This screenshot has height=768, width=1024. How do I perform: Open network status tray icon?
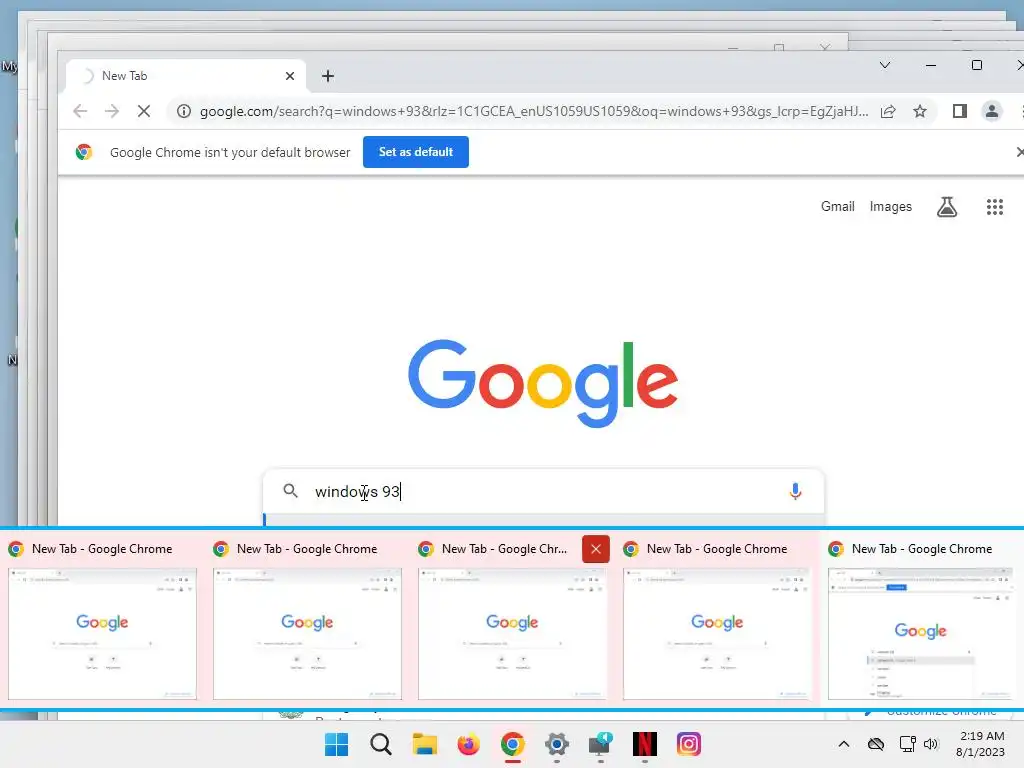pyautogui.click(x=907, y=744)
